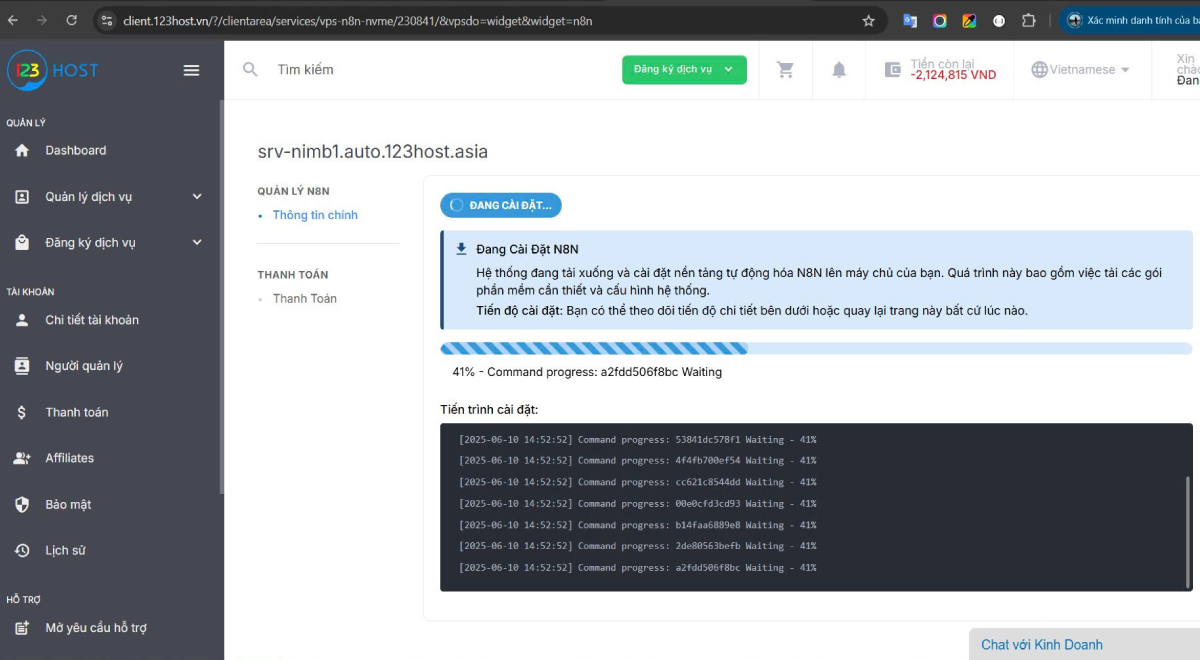The height and width of the screenshot is (660, 1200).
Task: Select the Thông tin chính link
Action: [x=315, y=215]
